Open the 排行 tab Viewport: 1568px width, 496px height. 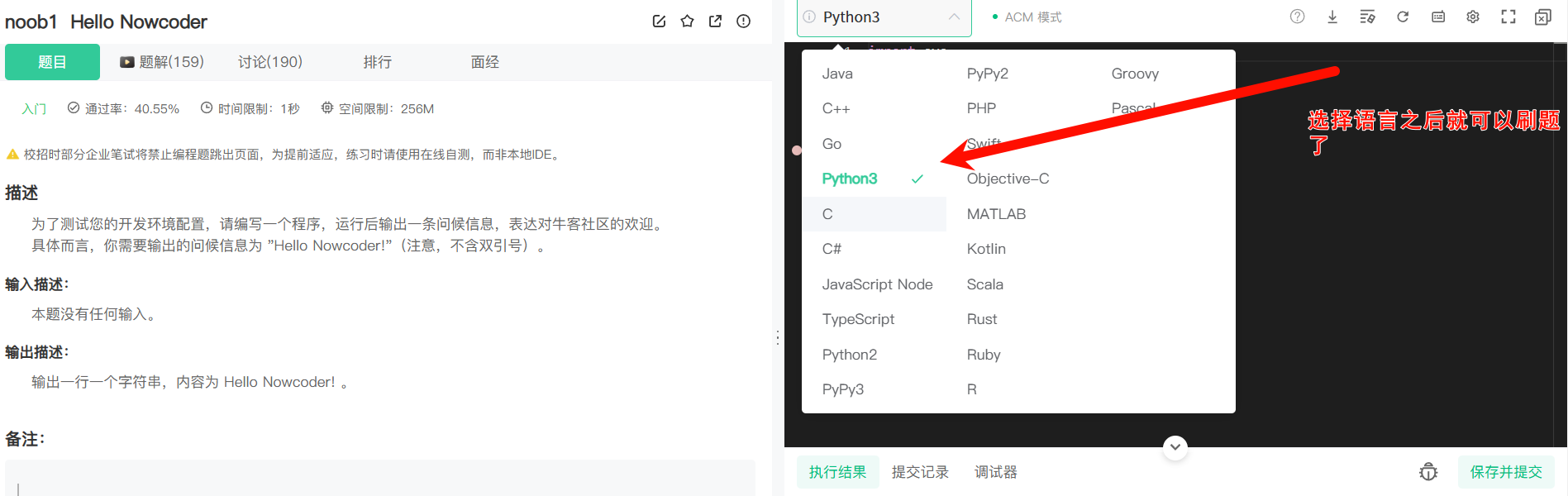378,62
